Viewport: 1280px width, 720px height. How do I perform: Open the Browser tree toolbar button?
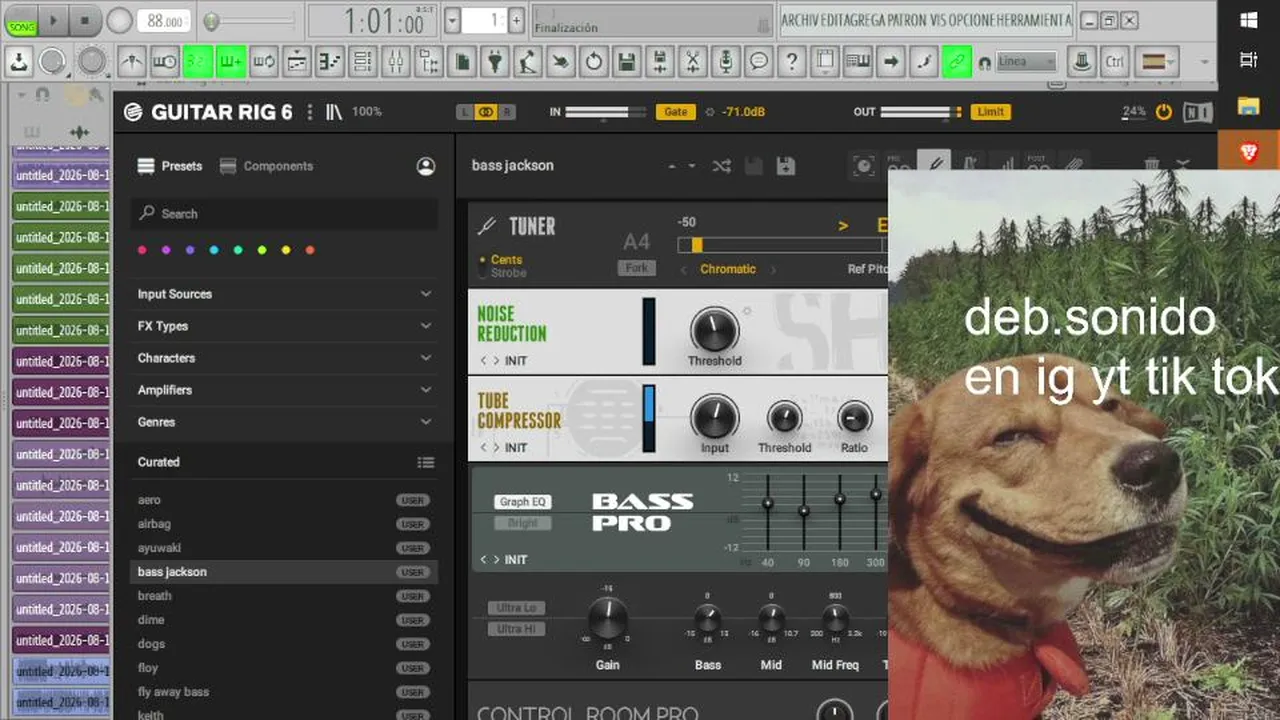pos(429,62)
